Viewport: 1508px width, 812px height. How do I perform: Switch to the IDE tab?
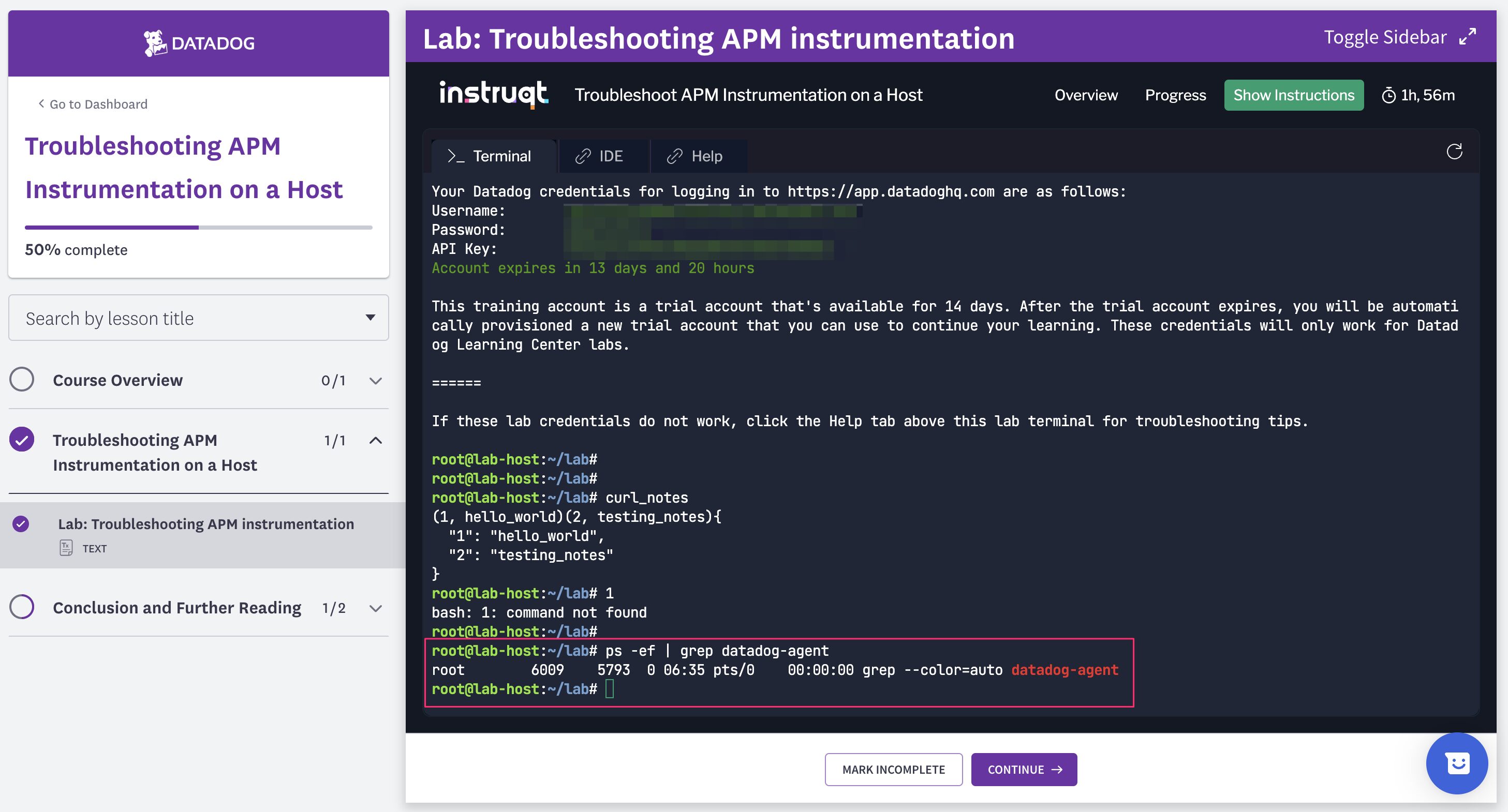(604, 156)
